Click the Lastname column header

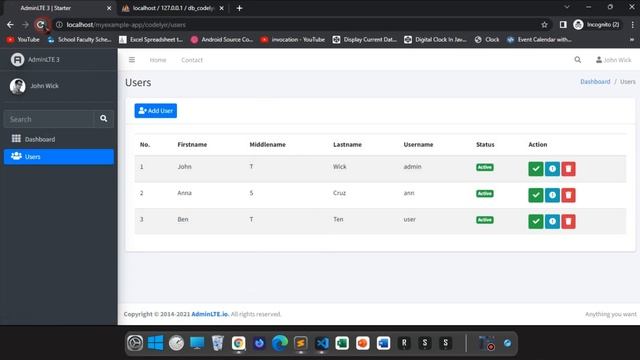pos(347,144)
